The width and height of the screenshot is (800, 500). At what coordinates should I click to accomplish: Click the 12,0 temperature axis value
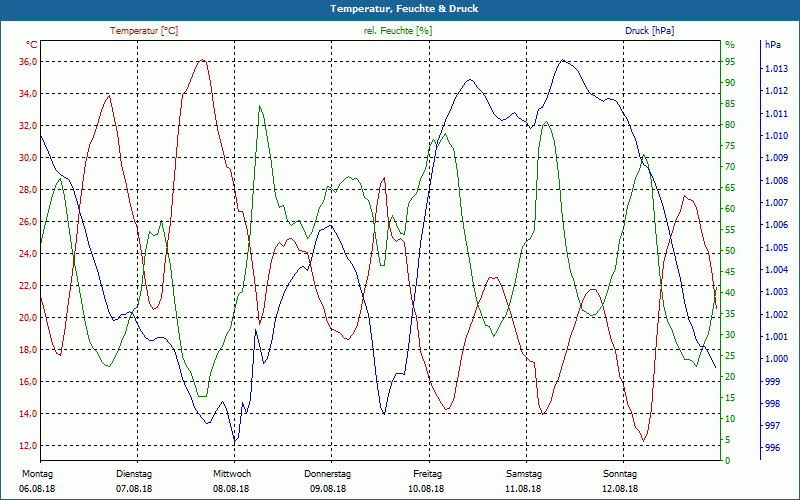[x=28, y=445]
